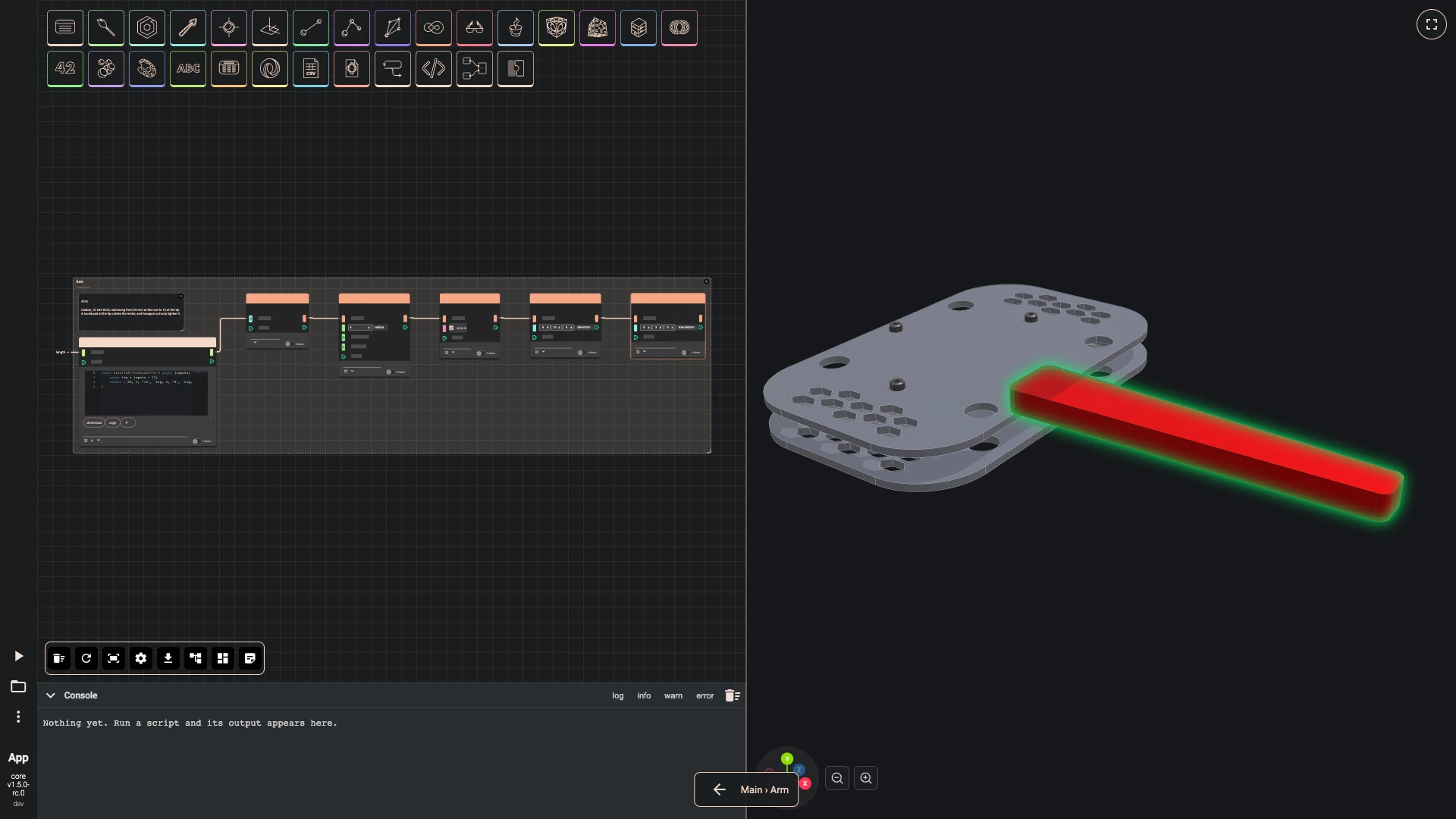
Task: Select the stacked boxes icon
Action: pos(639,28)
